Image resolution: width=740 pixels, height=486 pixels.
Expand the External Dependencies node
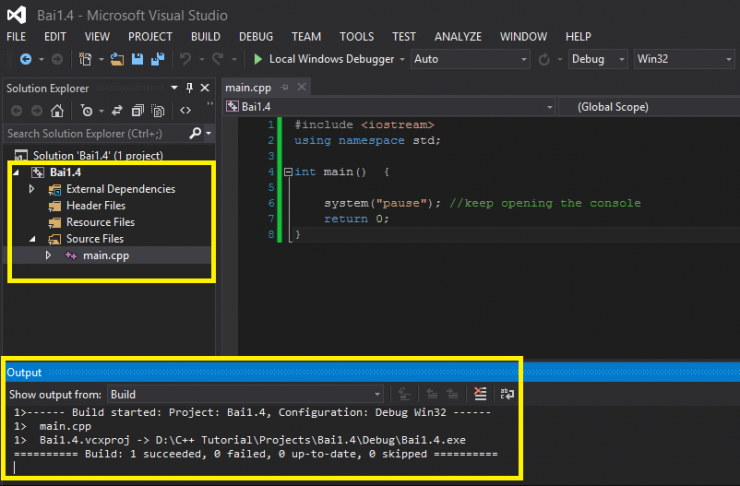tap(32, 189)
